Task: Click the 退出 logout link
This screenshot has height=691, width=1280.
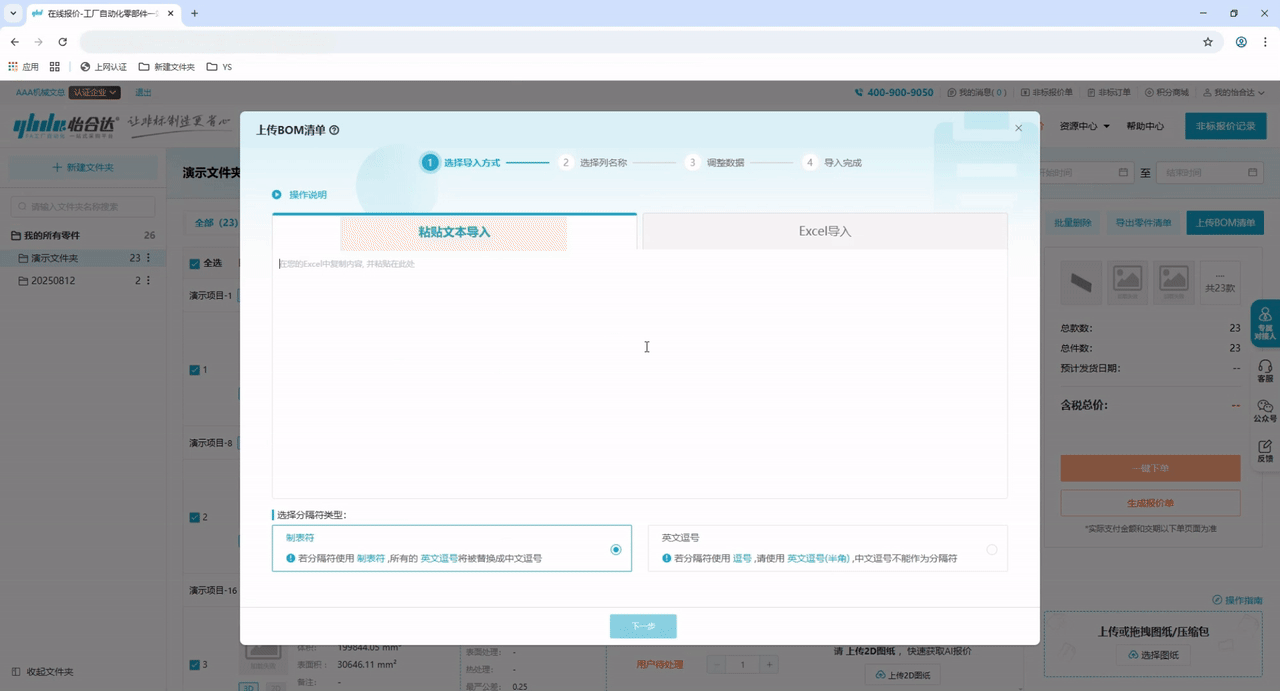Action: coord(143,92)
